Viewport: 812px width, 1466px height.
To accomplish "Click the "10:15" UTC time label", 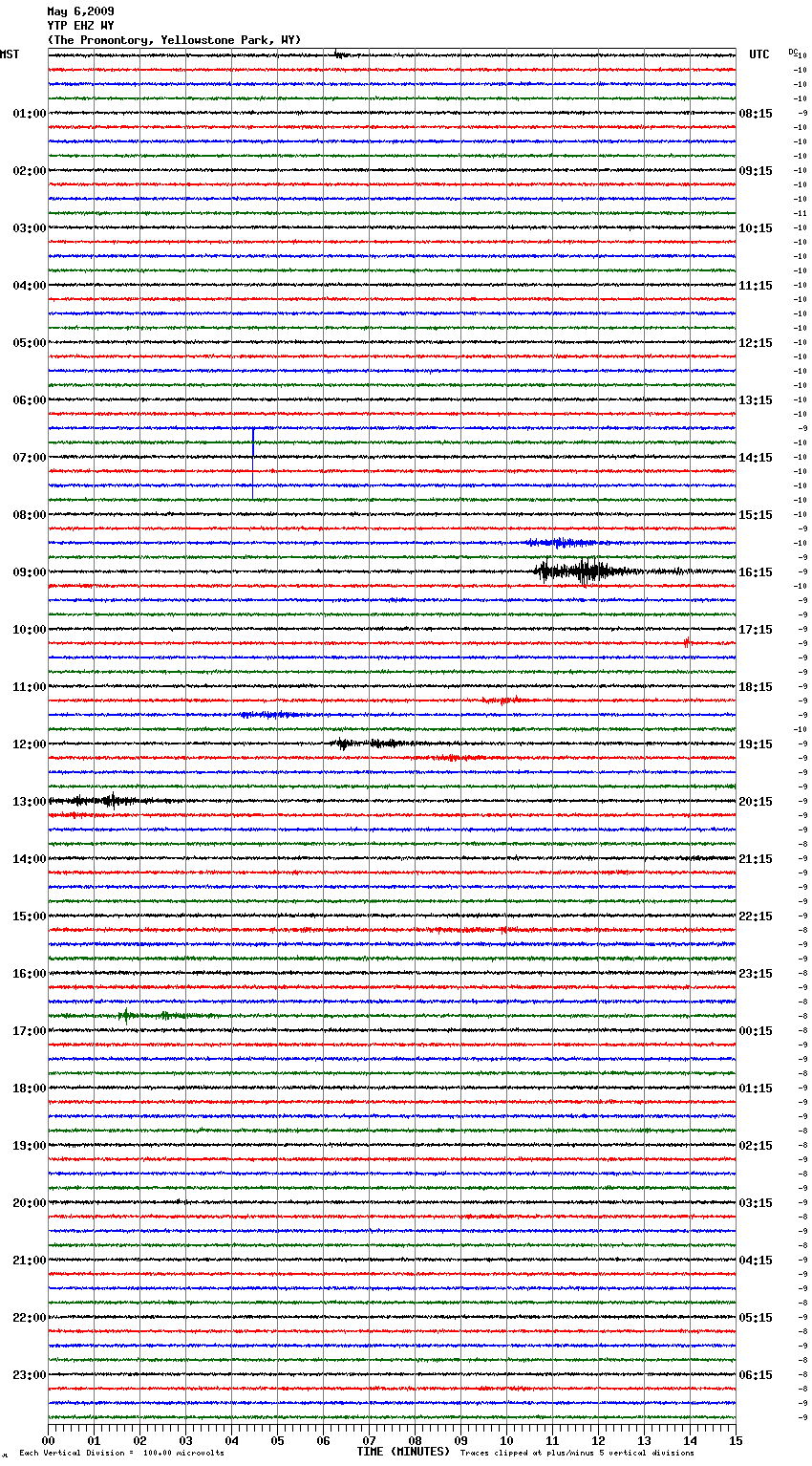I will point(756,228).
